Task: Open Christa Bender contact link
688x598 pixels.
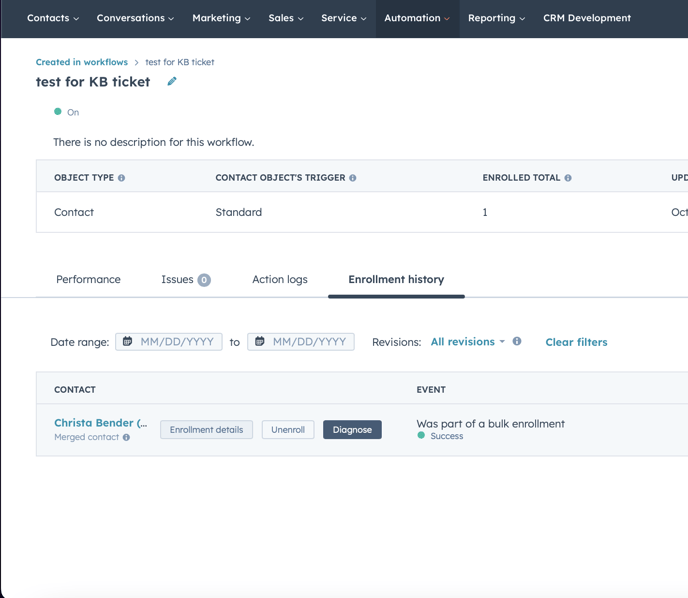Action: coord(100,423)
